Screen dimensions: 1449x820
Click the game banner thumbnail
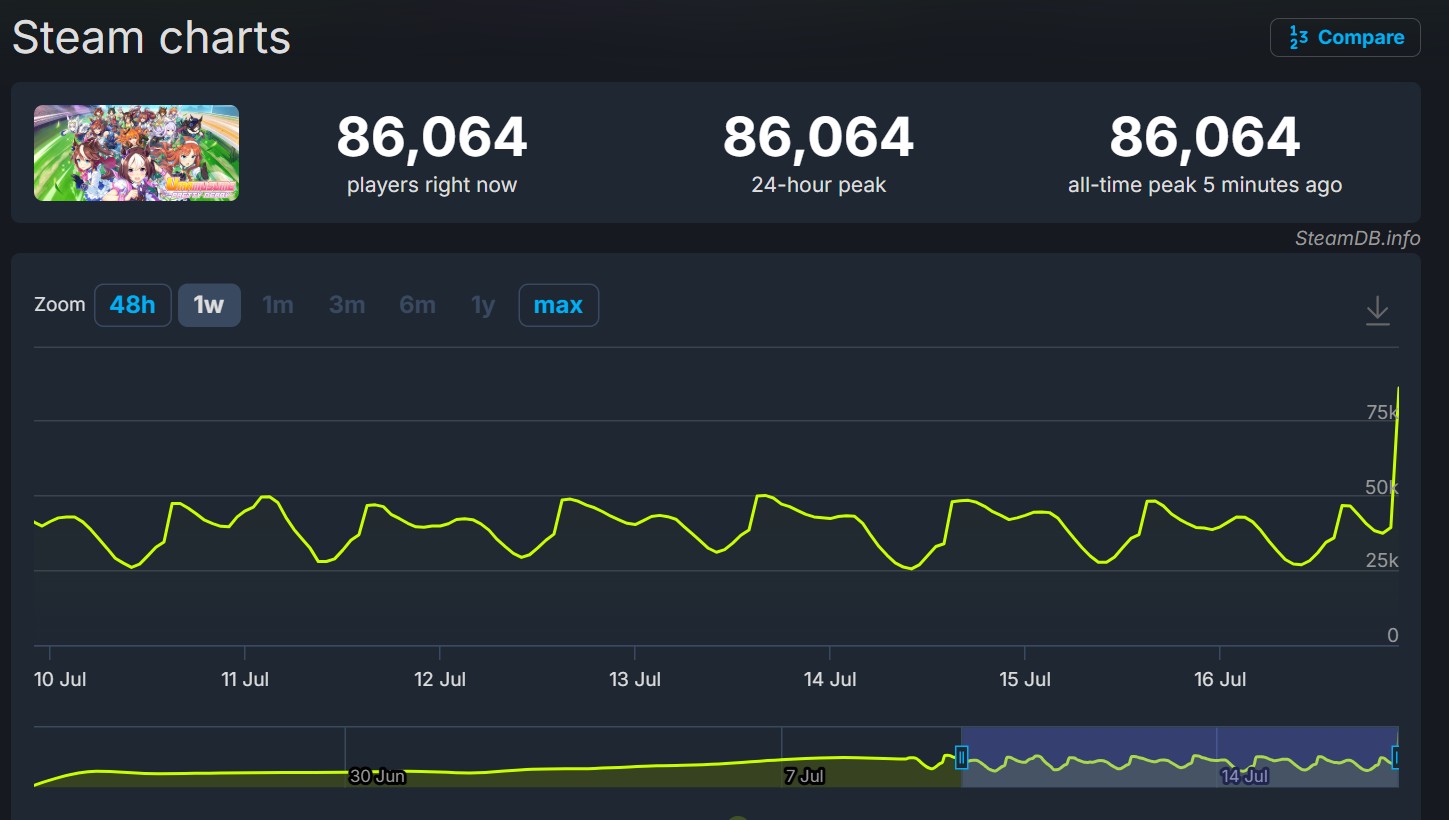136,153
